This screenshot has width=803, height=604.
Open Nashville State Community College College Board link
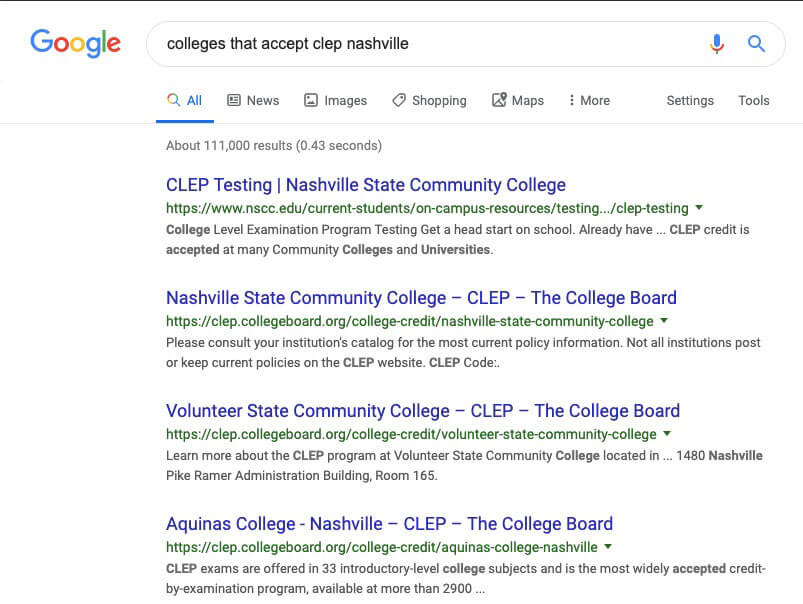421,298
